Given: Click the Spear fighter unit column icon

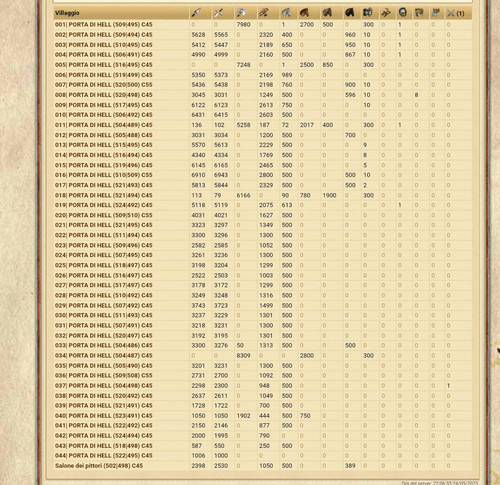Looking at the screenshot, I should point(196,13).
